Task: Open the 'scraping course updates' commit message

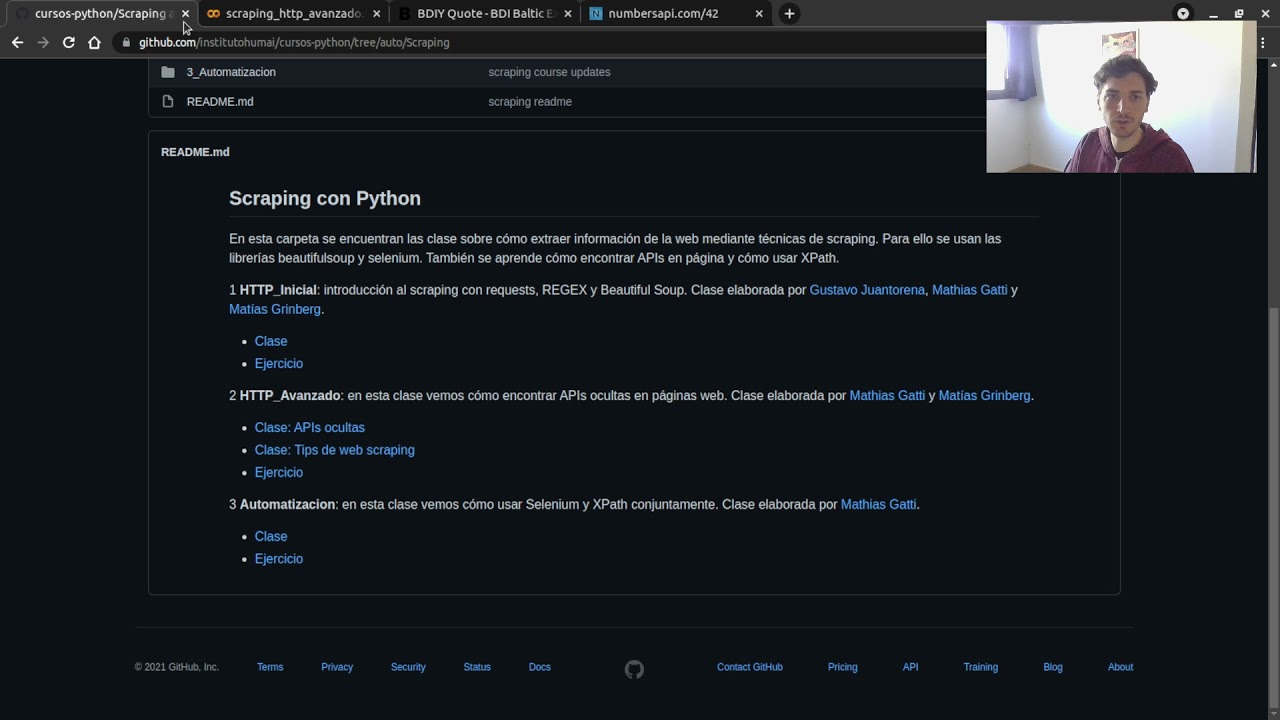Action: click(549, 72)
